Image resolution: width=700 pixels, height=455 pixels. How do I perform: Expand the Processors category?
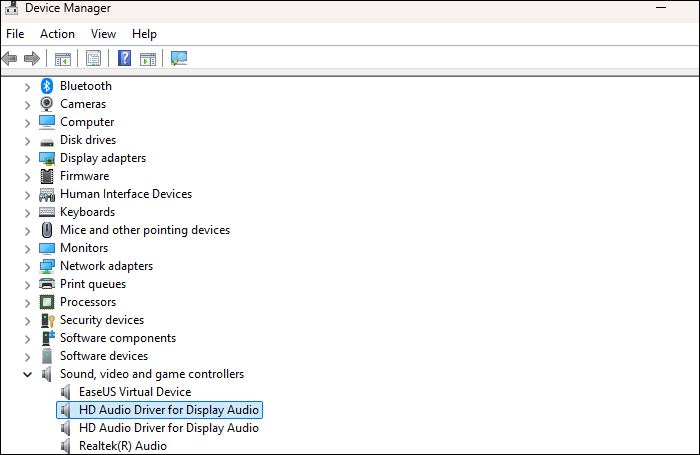27,303
